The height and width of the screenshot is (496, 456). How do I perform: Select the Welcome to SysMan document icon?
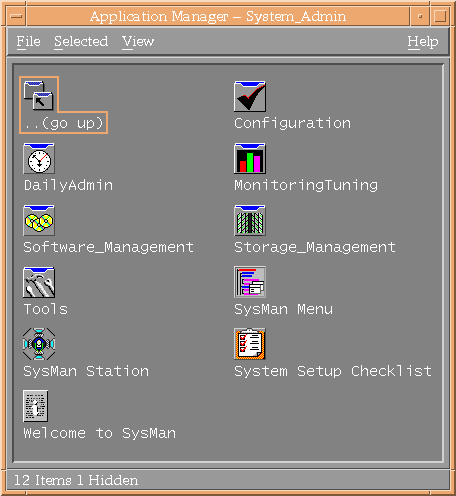[x=36, y=406]
